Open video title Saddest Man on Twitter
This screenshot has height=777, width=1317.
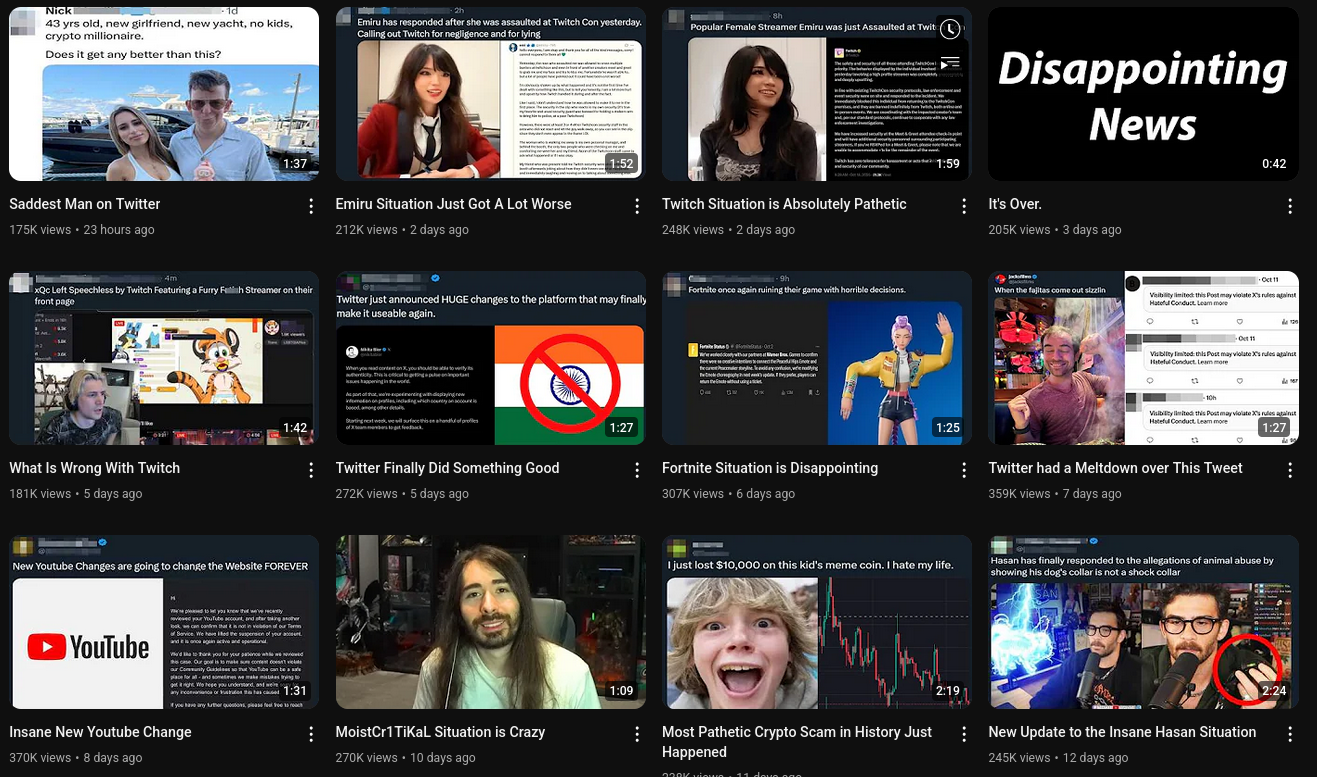tap(85, 204)
